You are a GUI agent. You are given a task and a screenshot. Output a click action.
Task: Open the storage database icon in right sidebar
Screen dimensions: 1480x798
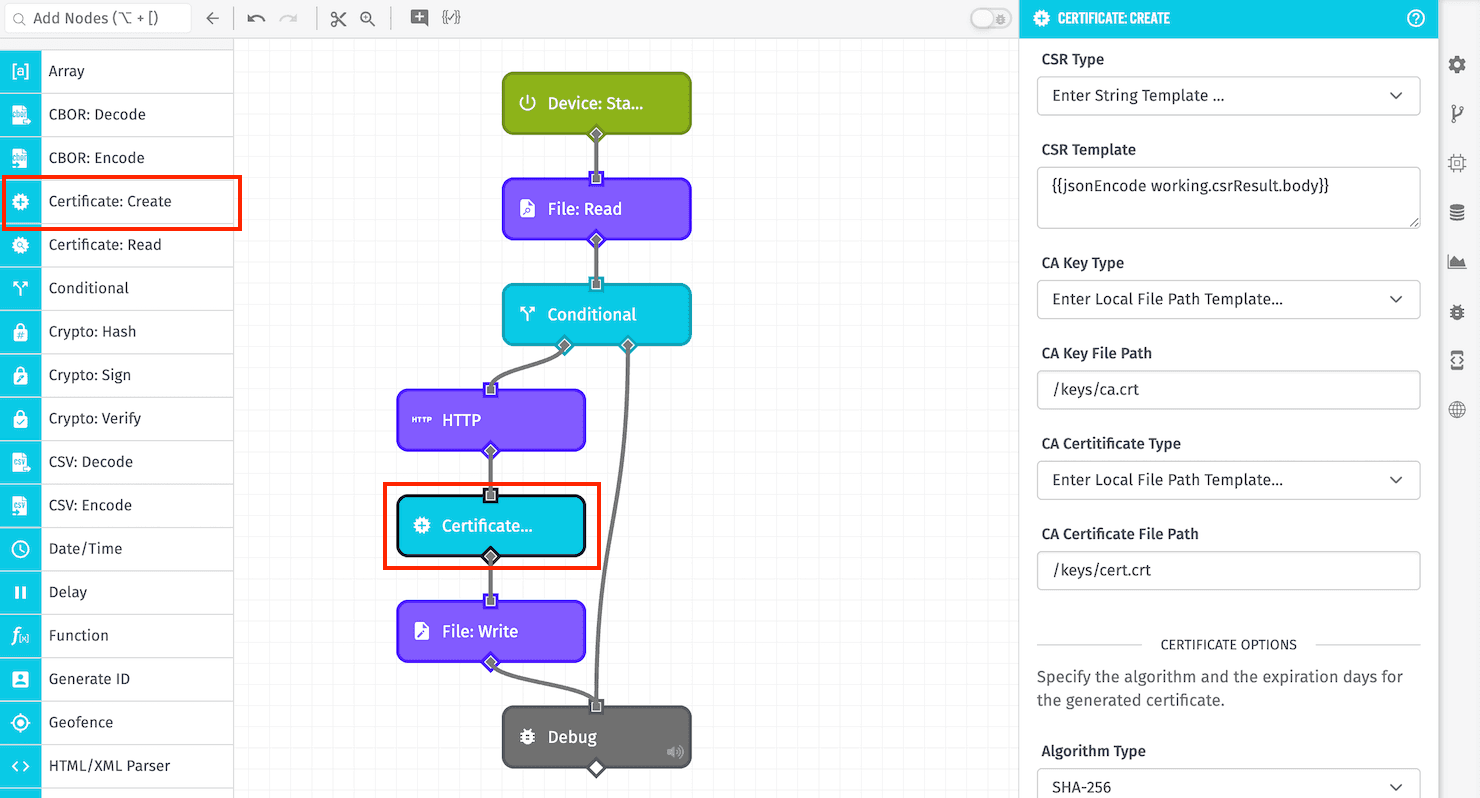(x=1457, y=212)
